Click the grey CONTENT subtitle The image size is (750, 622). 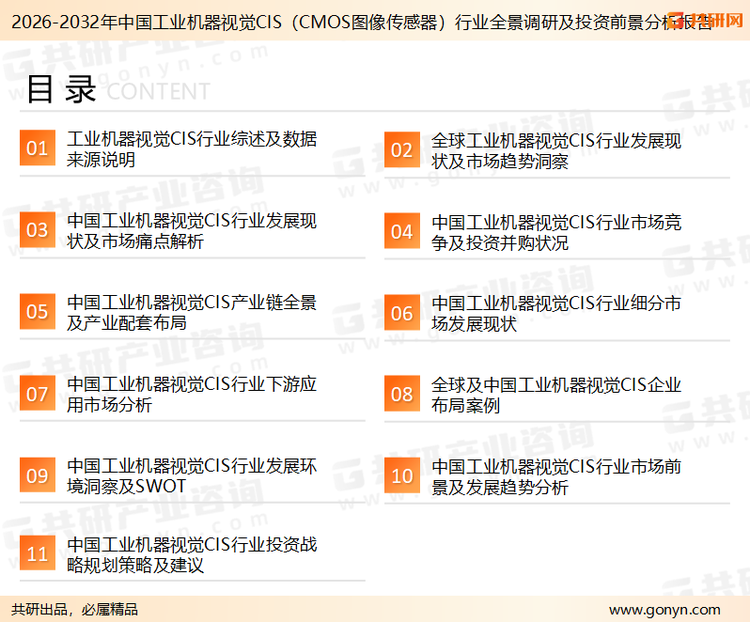point(158,91)
